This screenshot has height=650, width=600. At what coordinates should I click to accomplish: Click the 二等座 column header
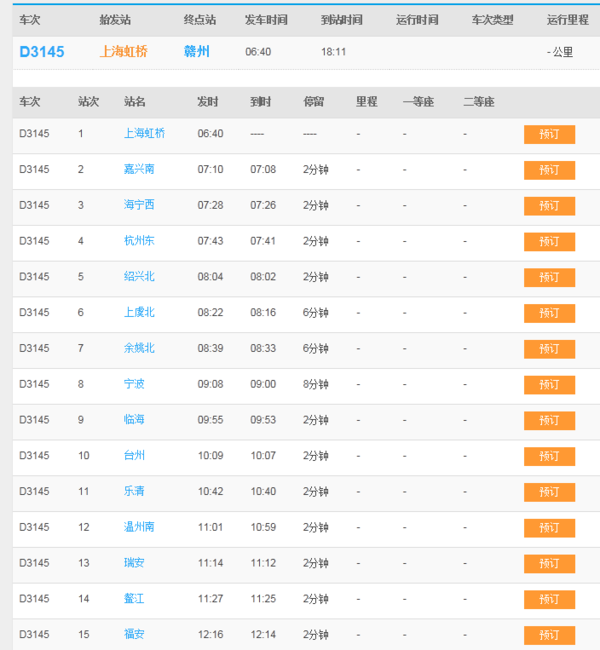[478, 102]
